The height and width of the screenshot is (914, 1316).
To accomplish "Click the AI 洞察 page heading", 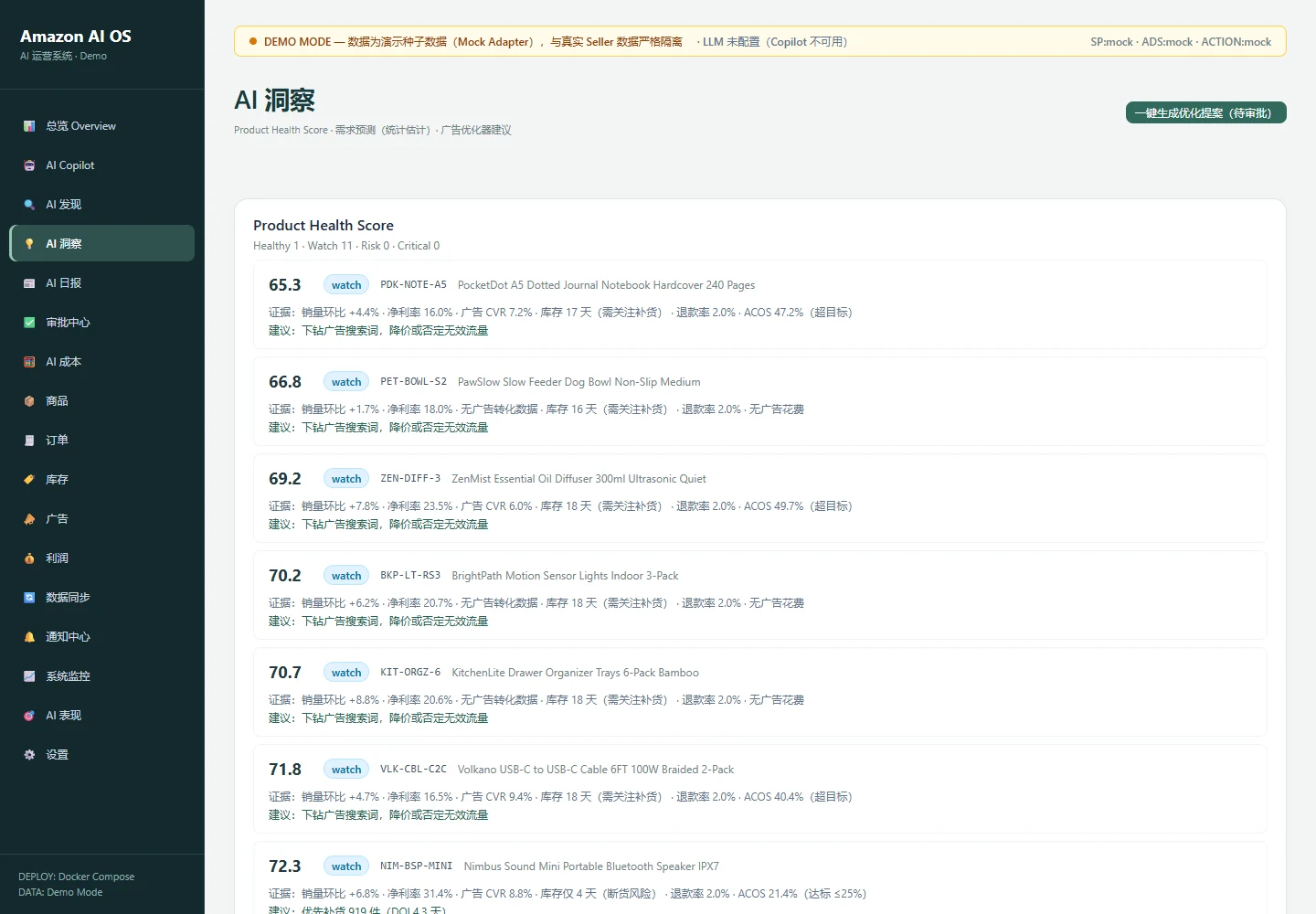I will 274,101.
